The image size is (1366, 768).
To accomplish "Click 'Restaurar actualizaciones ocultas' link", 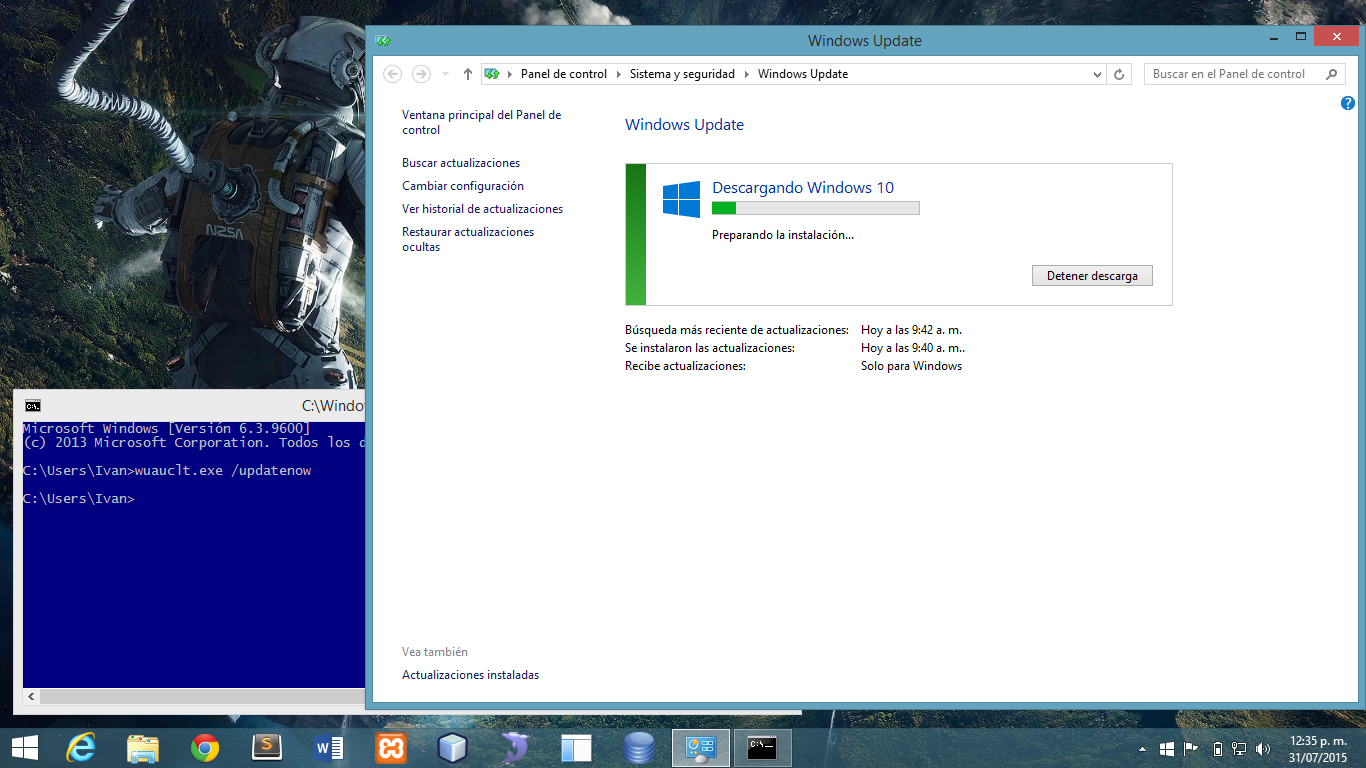I will click(x=468, y=239).
